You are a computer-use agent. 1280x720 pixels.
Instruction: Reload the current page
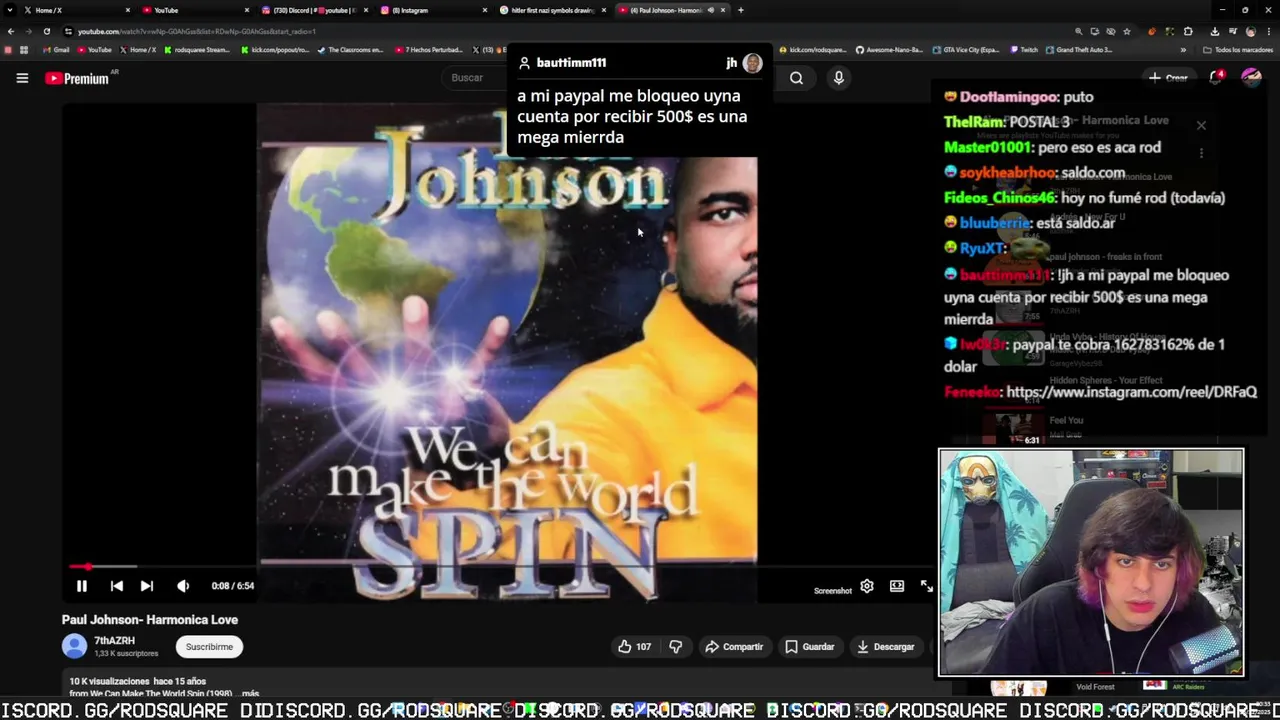[46, 31]
